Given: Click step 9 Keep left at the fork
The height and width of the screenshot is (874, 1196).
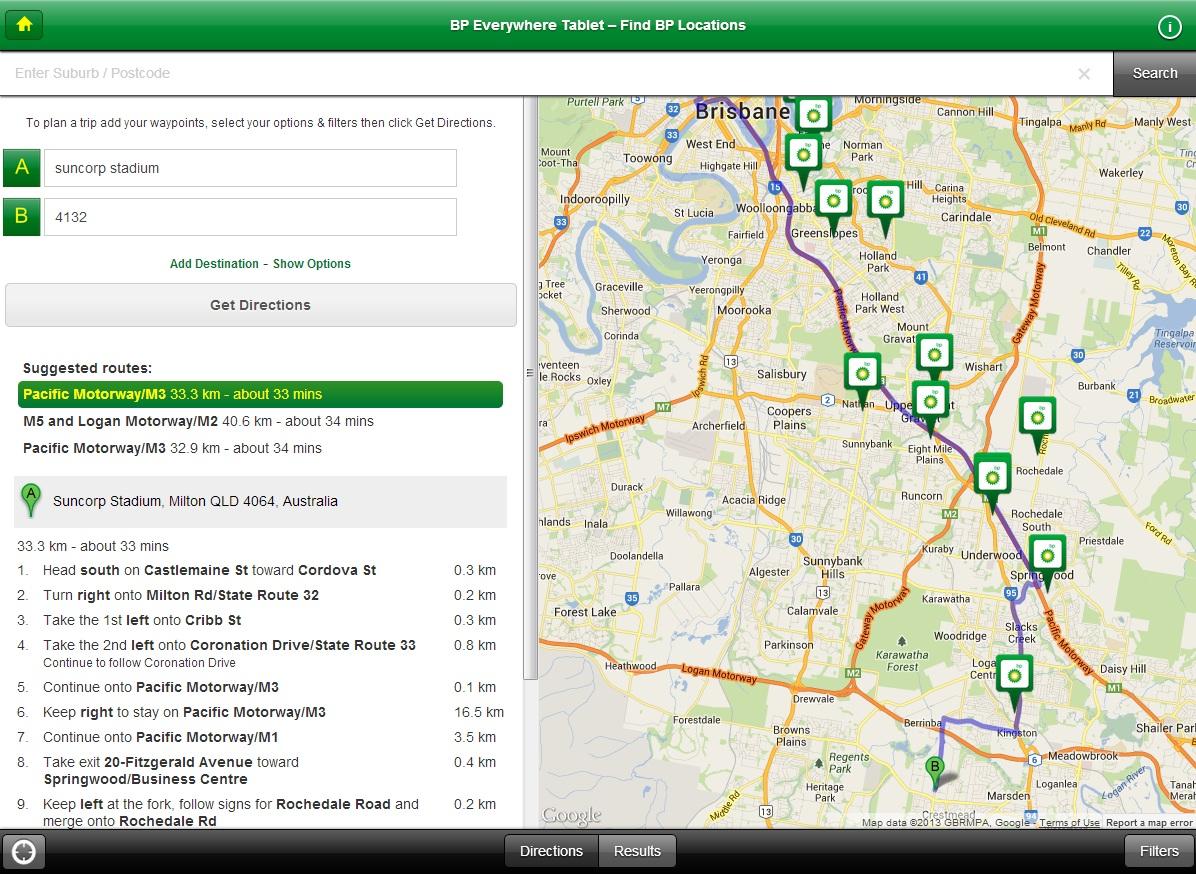Looking at the screenshot, I should point(256,812).
